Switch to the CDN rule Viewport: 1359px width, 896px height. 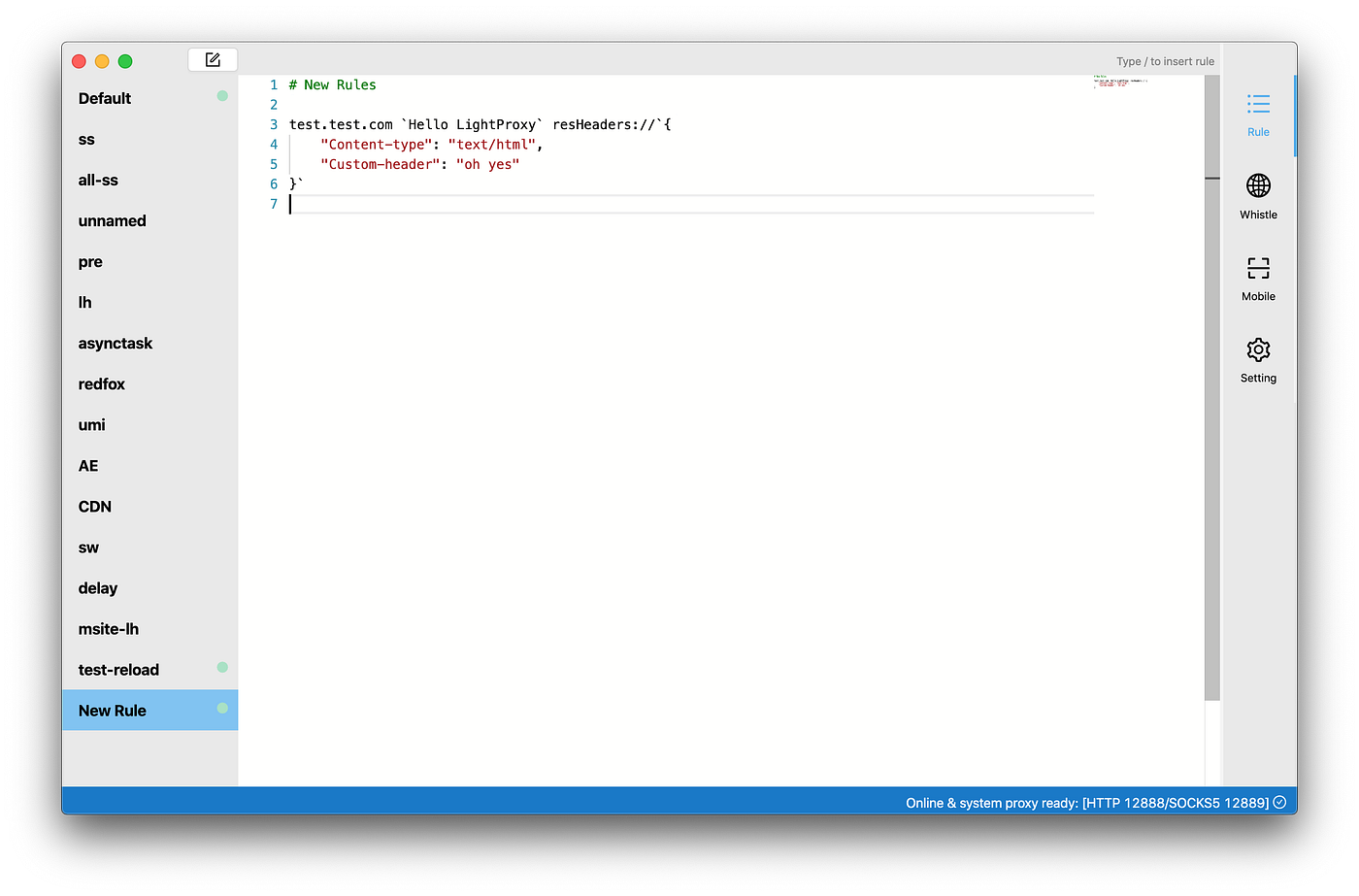pos(94,506)
